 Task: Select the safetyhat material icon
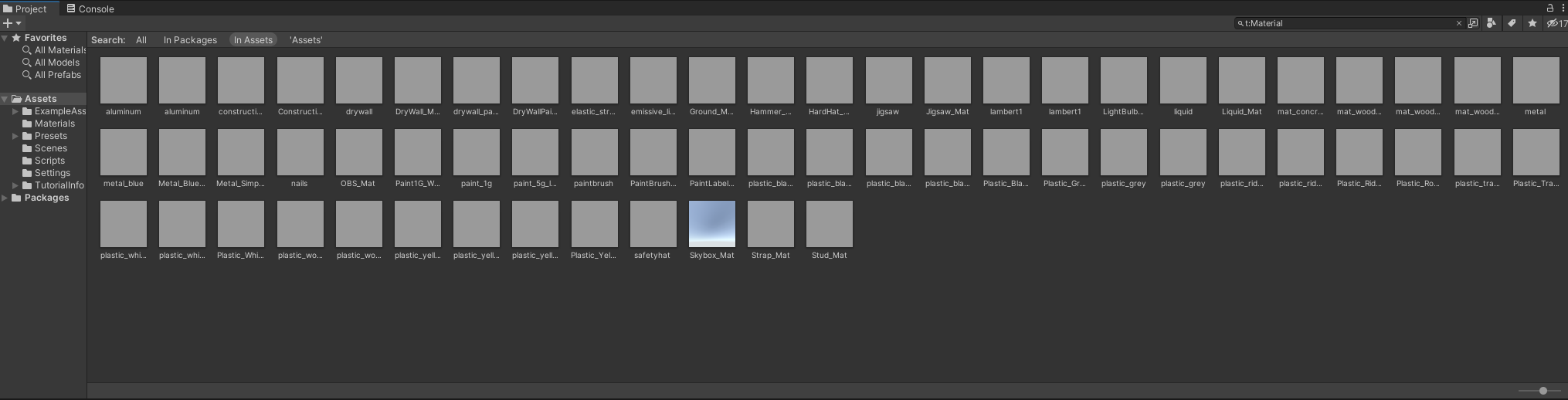coord(653,225)
